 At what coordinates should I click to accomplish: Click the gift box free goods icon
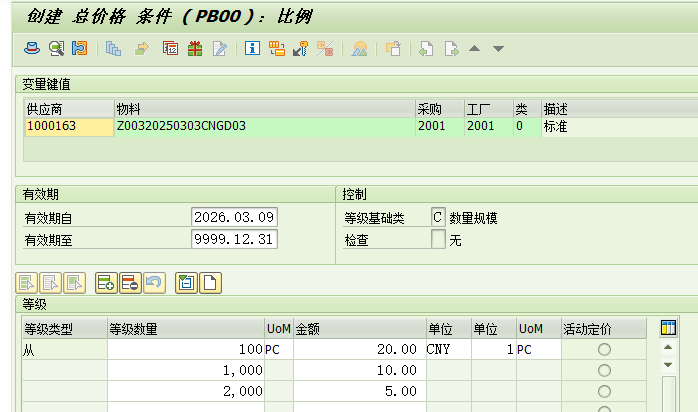(x=195, y=48)
